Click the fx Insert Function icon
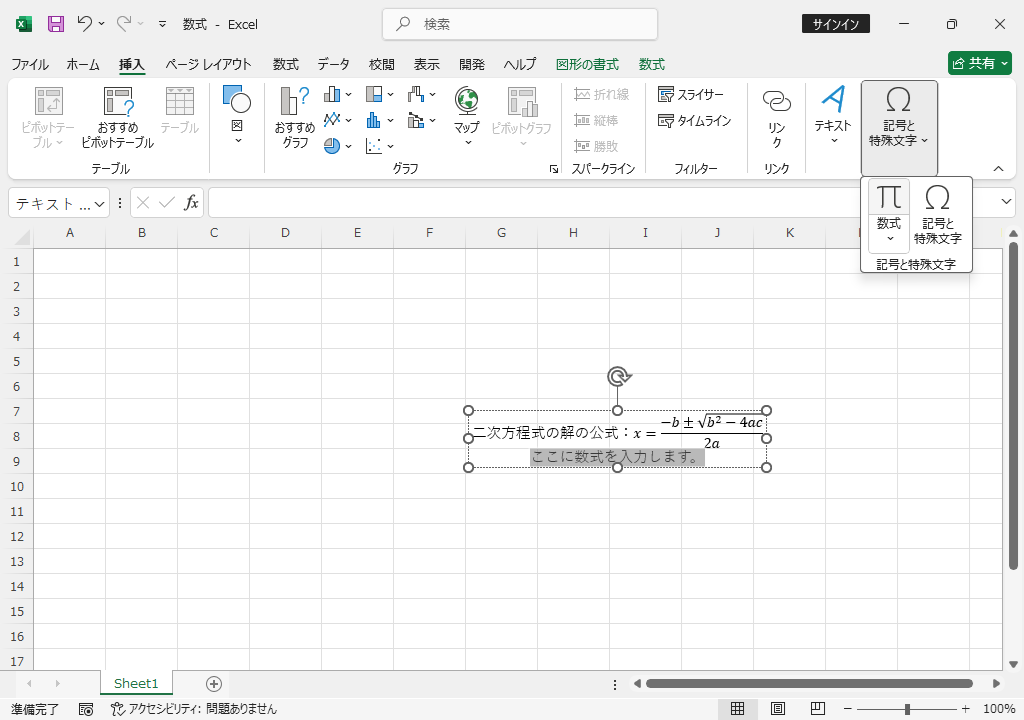 coord(191,203)
